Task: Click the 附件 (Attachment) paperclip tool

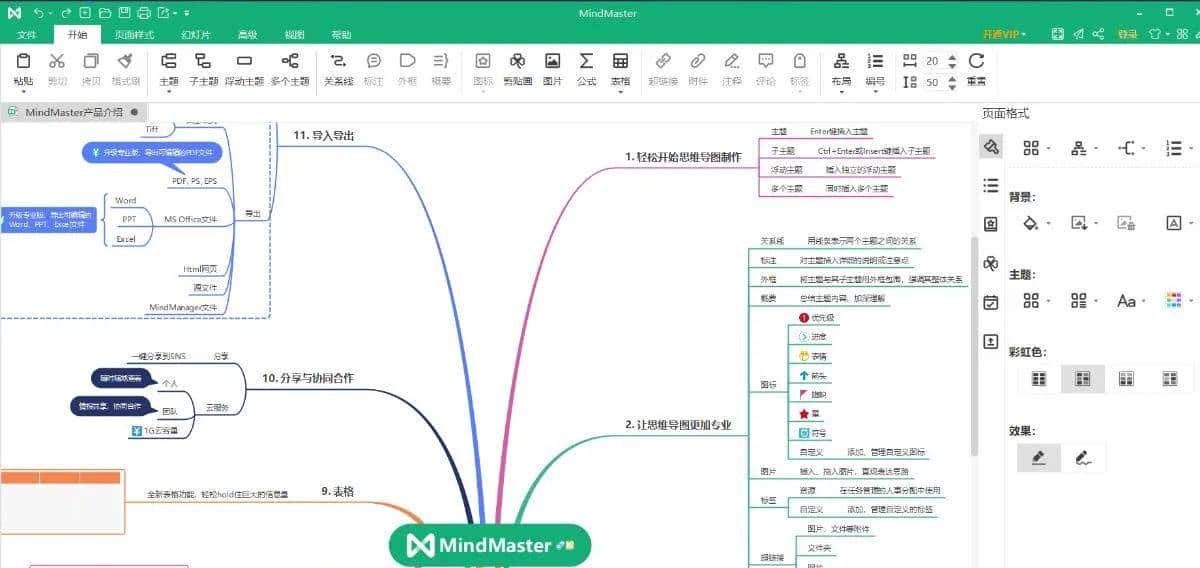Action: 698,69
